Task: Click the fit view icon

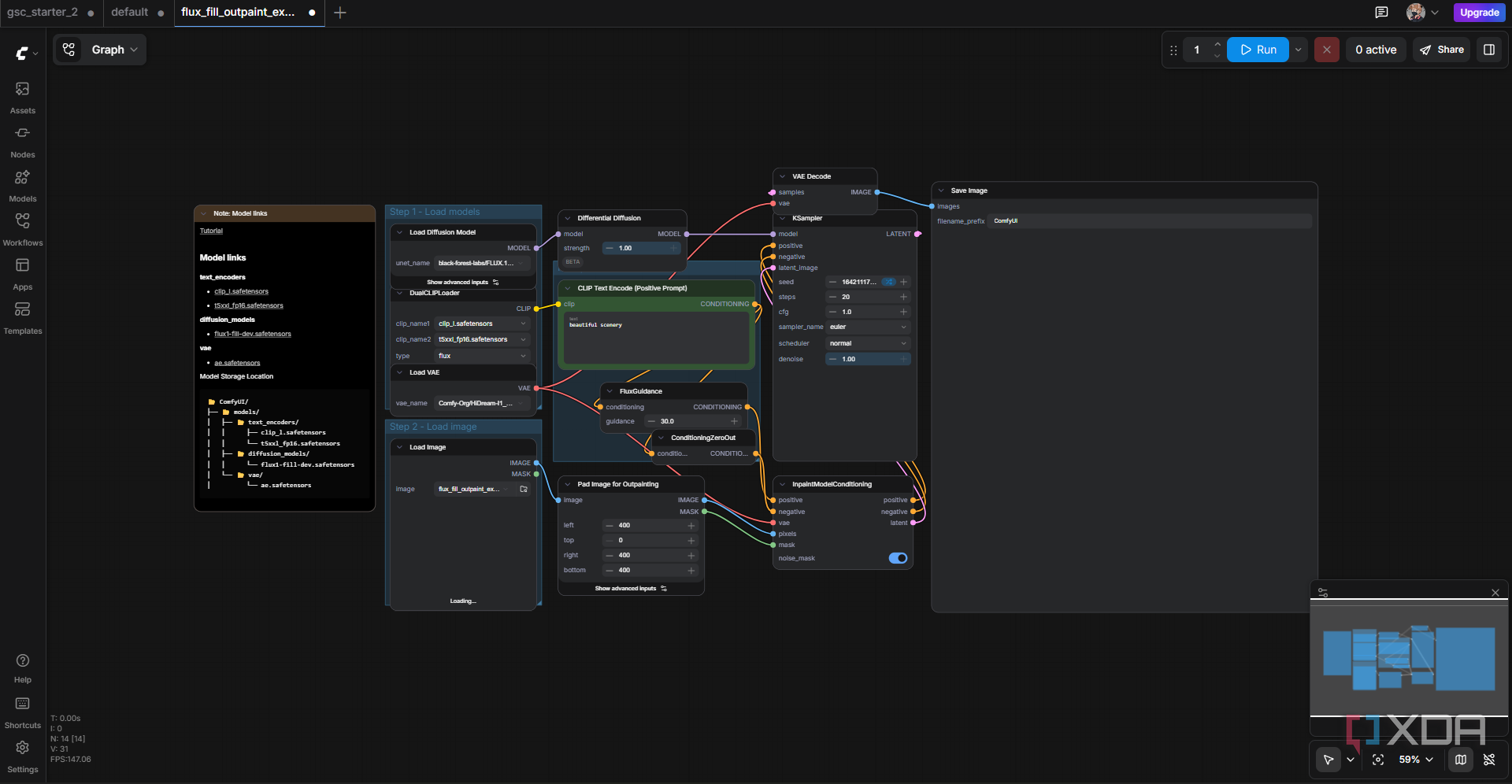Action: click(x=1378, y=760)
